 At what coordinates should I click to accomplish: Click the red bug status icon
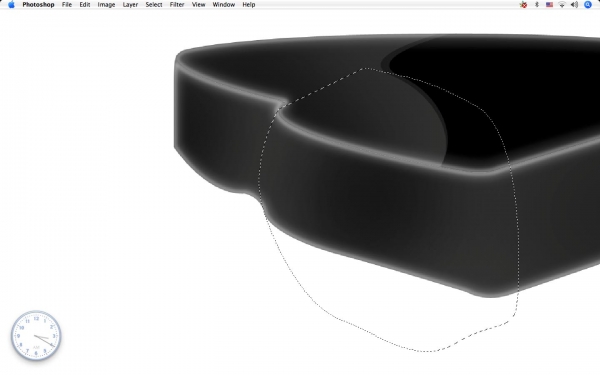point(523,5)
